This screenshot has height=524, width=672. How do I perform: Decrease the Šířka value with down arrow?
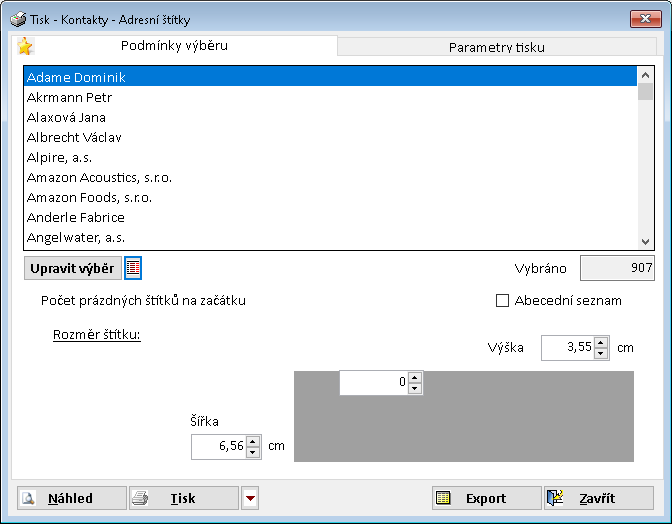tap(253, 452)
